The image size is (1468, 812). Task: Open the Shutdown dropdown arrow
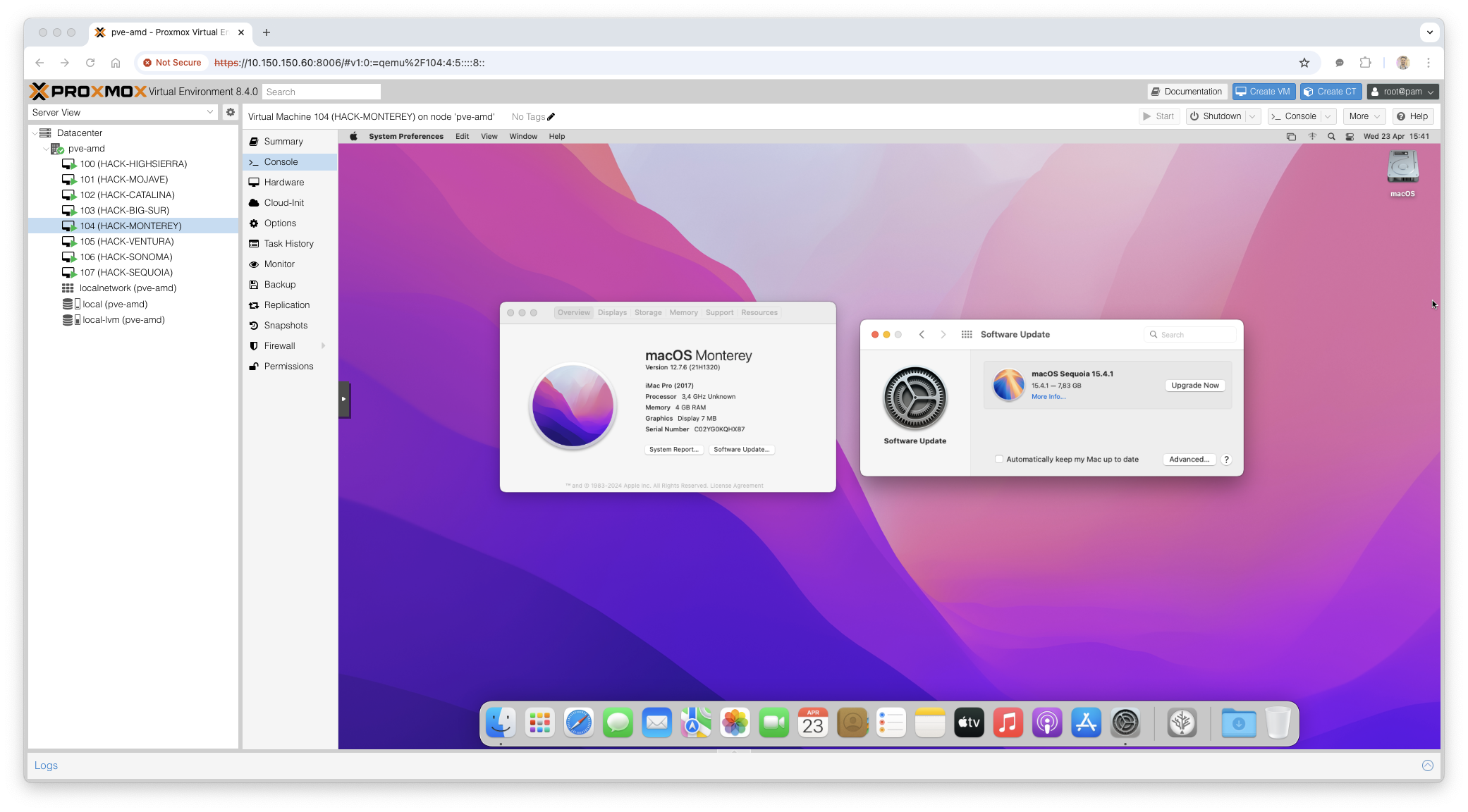[1253, 116]
